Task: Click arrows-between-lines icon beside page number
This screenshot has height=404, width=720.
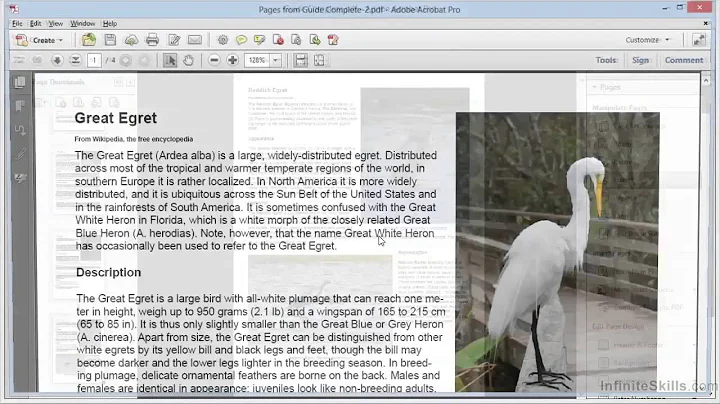Action: coord(75,60)
